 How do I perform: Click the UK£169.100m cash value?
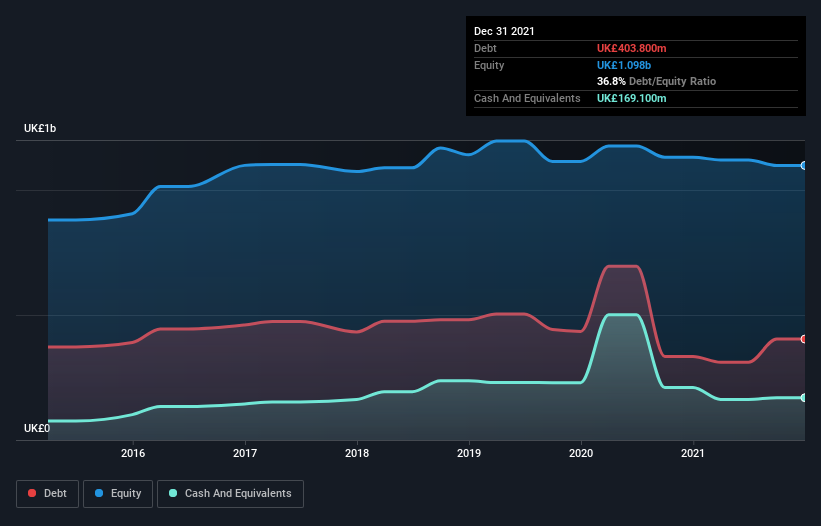(x=631, y=98)
